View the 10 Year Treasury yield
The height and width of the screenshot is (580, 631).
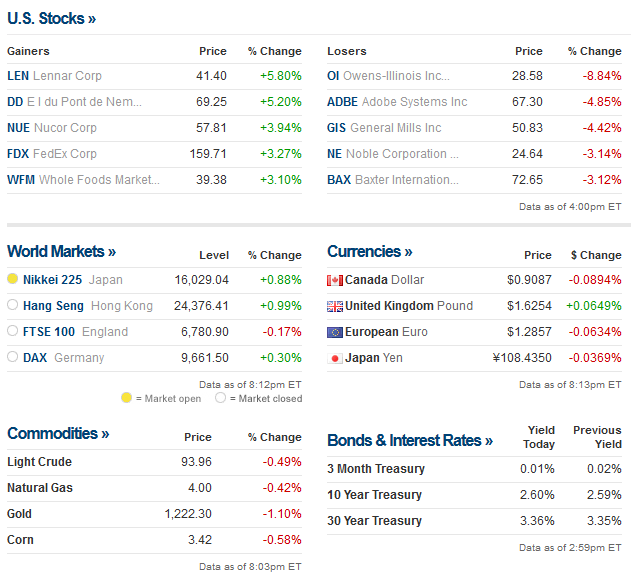click(x=375, y=495)
